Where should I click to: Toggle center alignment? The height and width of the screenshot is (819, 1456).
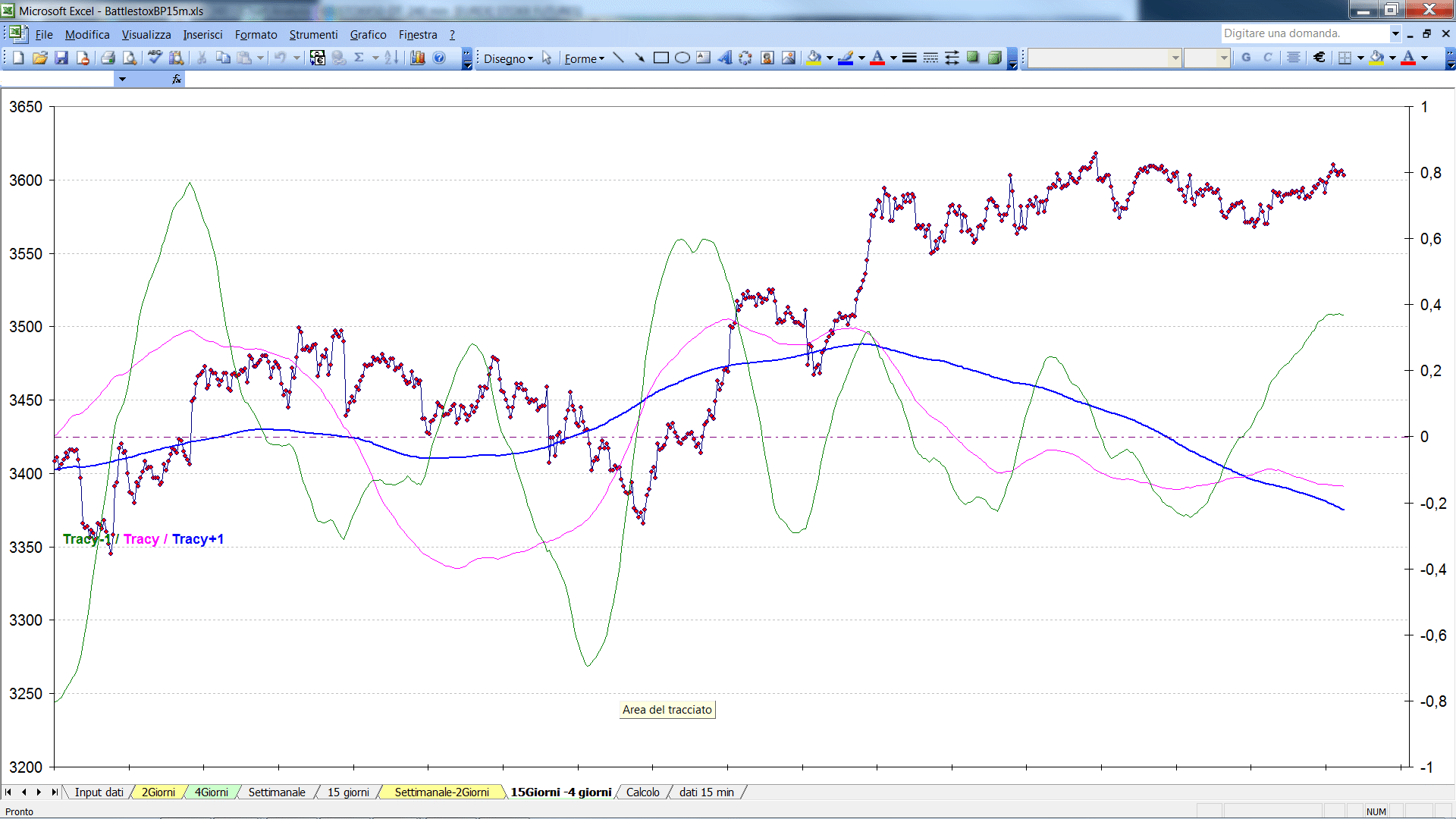[1294, 58]
